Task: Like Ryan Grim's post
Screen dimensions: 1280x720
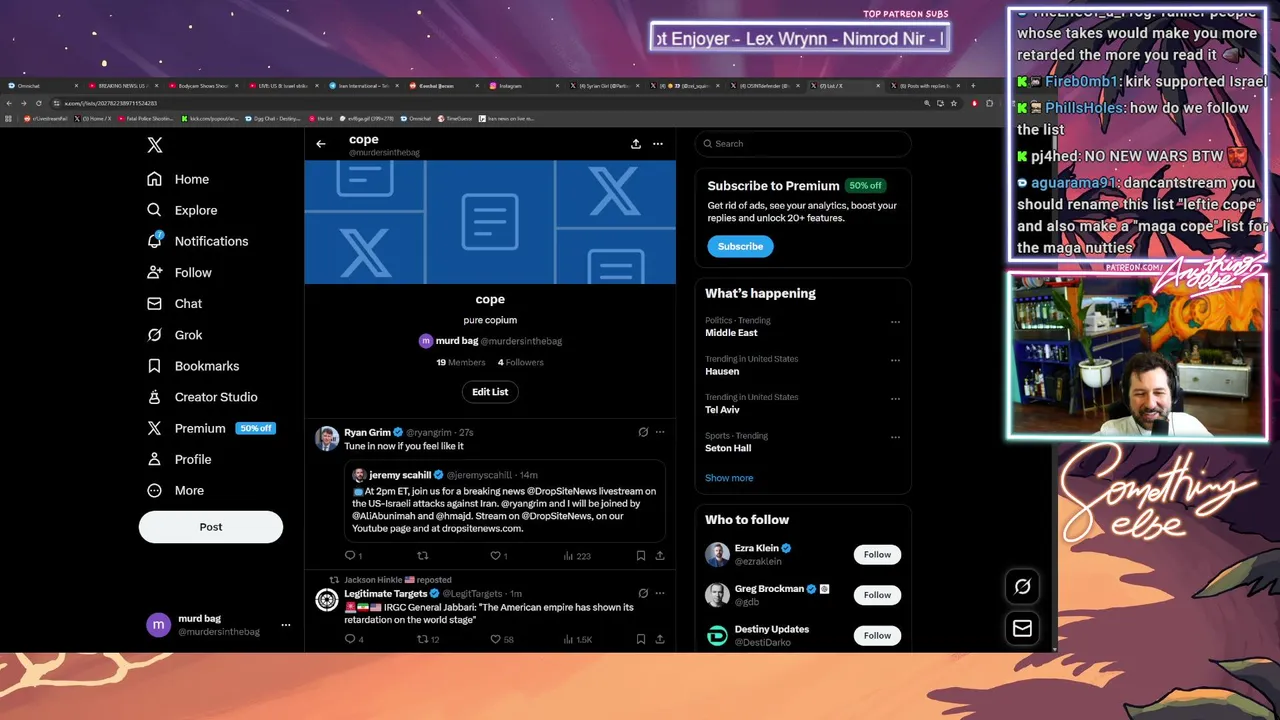Action: [x=498, y=556]
